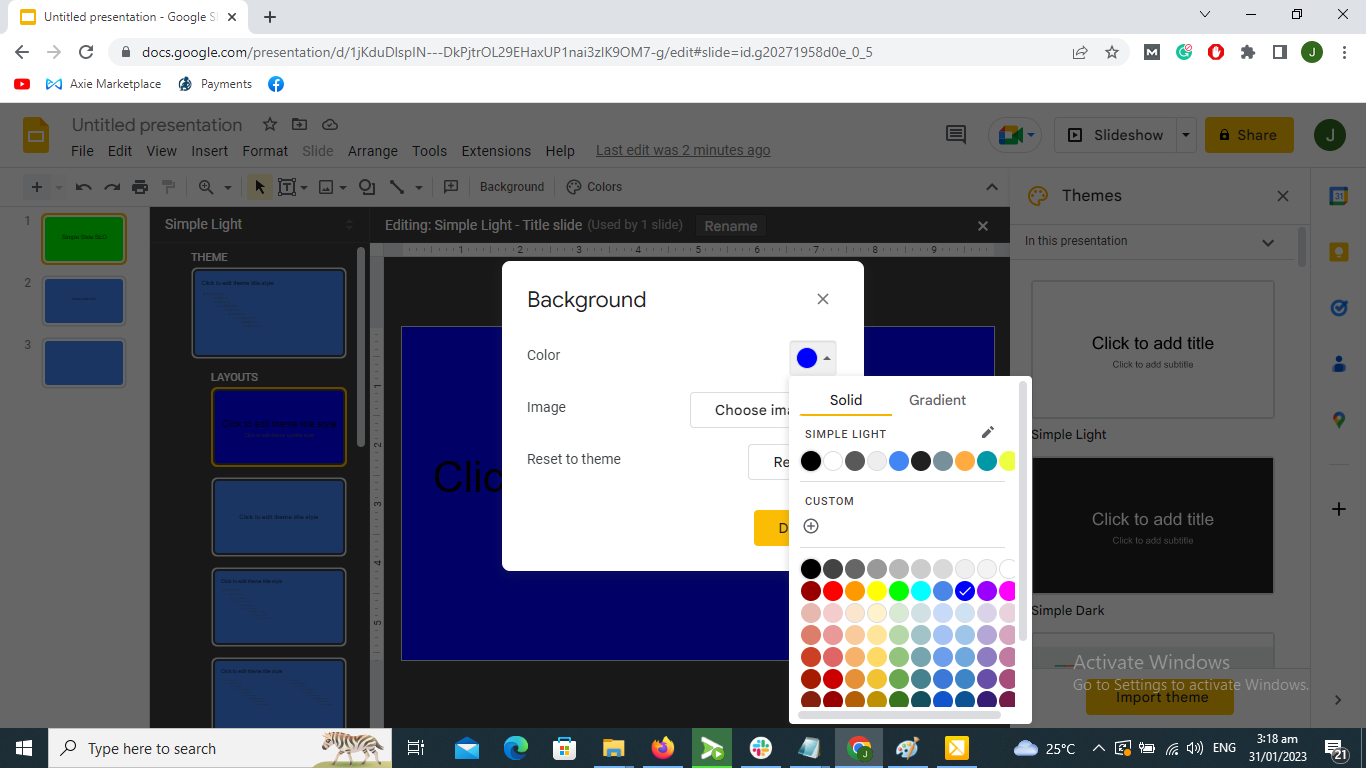
Task: Print the presentation
Action: 140,187
